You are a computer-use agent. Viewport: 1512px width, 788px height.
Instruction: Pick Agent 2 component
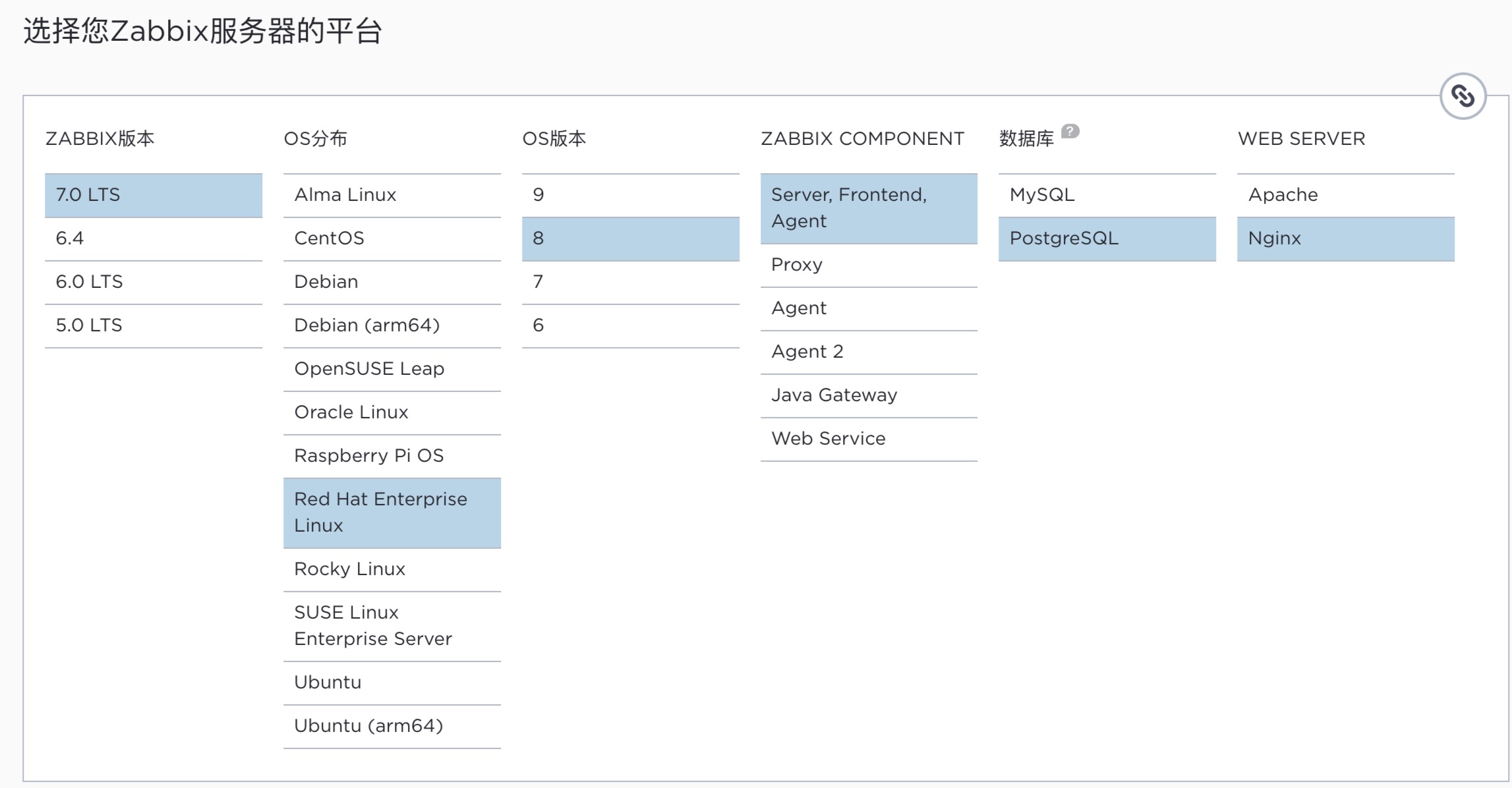point(869,352)
